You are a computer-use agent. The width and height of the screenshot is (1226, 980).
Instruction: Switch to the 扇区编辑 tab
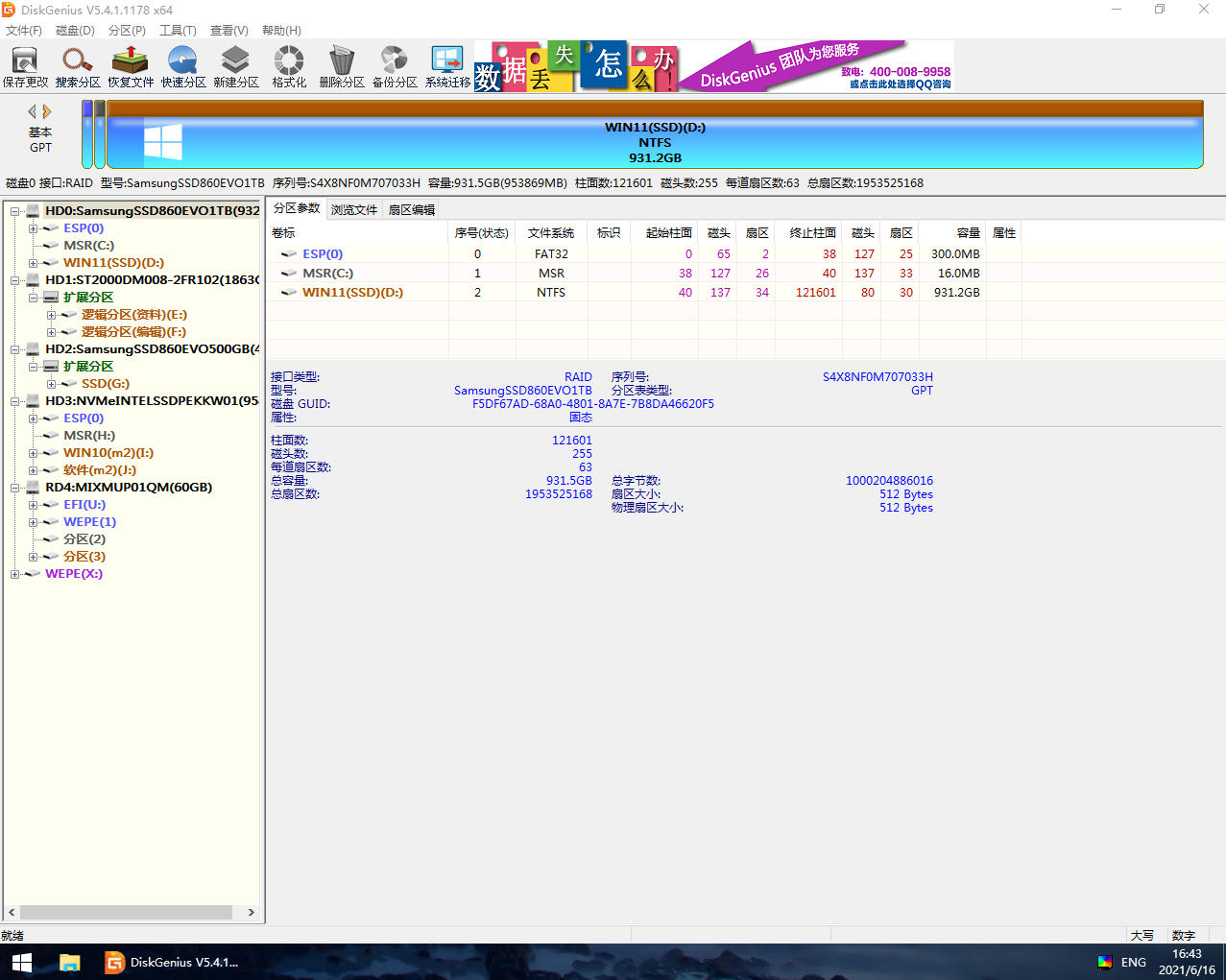click(x=412, y=209)
